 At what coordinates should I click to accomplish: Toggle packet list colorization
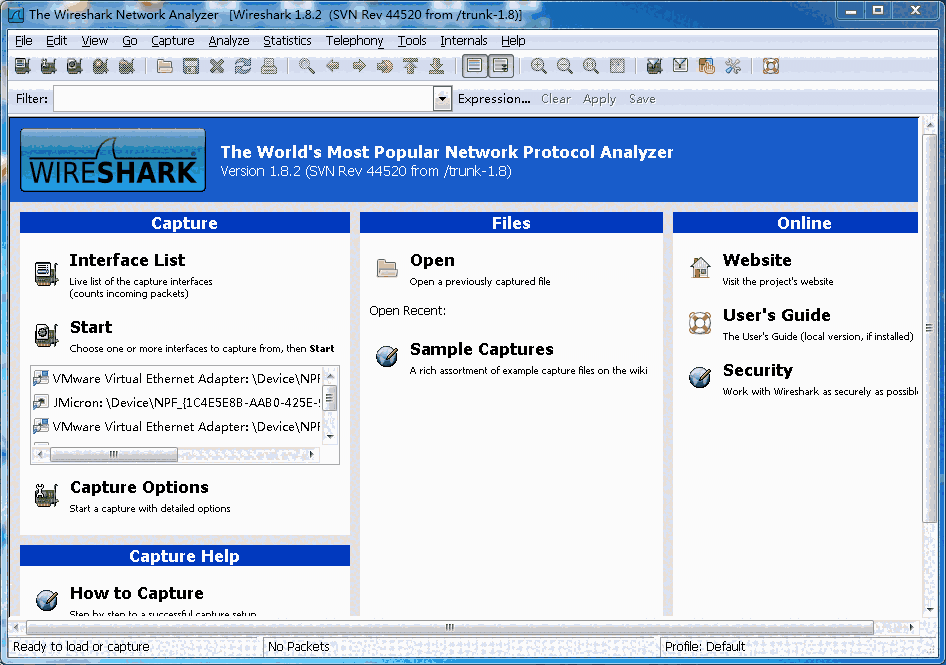(x=473, y=66)
